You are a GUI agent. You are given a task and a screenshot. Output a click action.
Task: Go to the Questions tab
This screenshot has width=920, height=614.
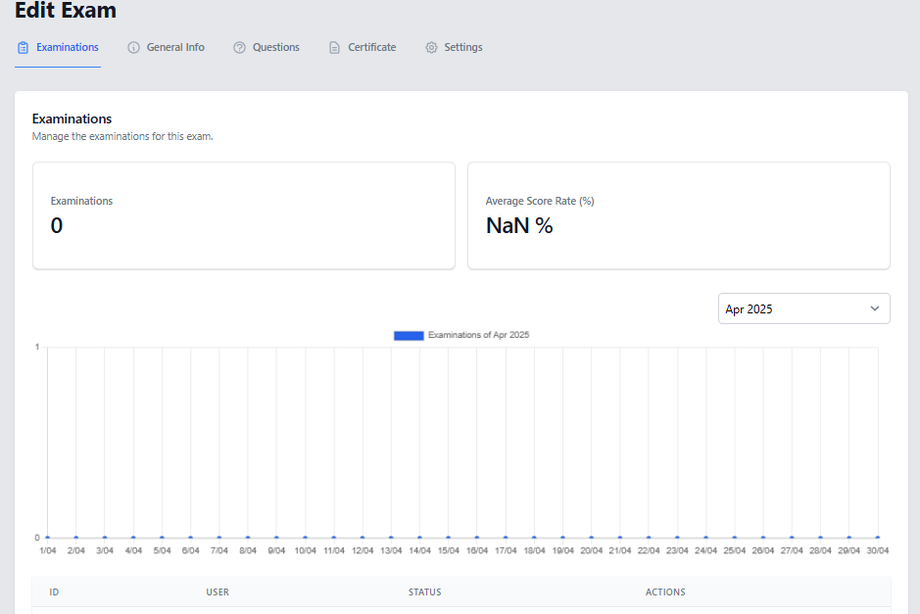276,48
